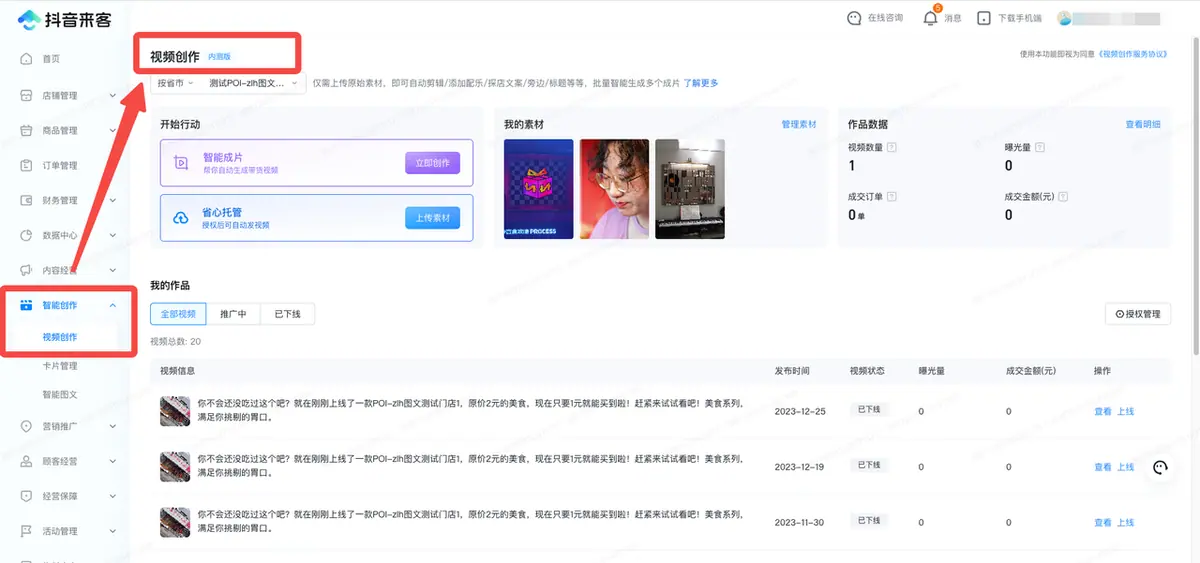1200x563 pixels.
Task: Click 查看 for the 2023-12-19 video
Action: point(1102,467)
